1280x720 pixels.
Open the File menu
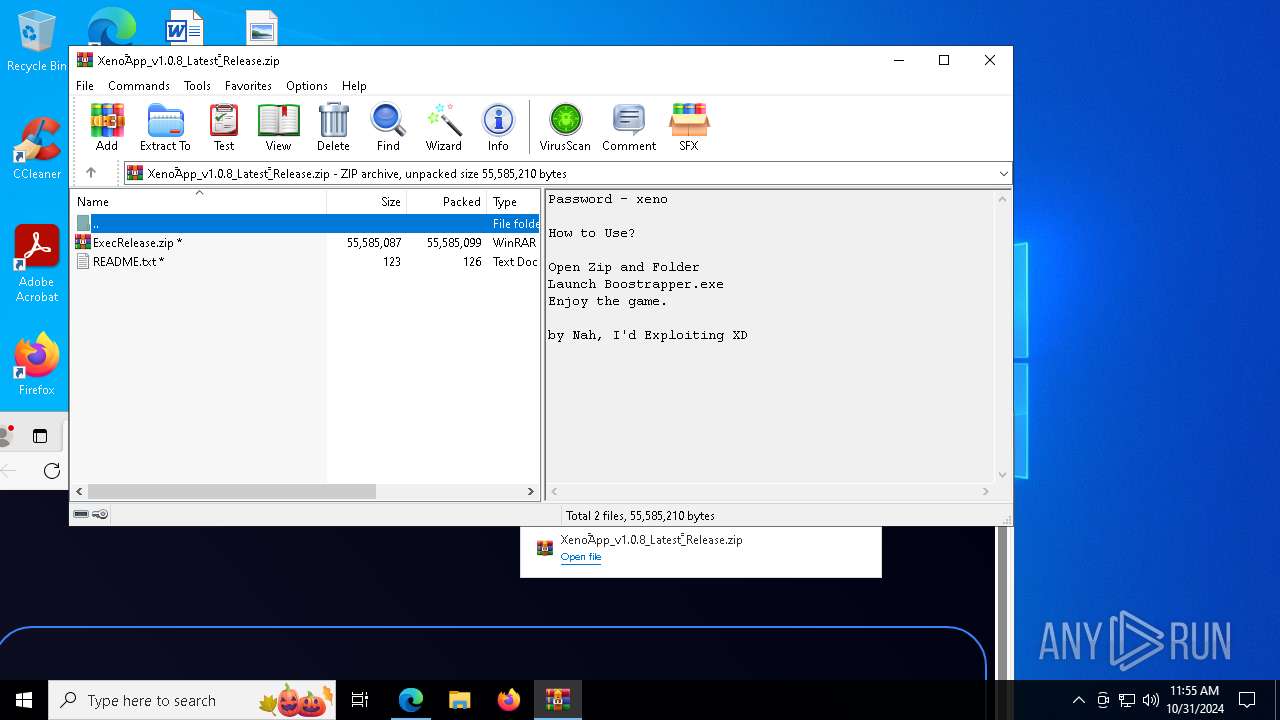pos(85,86)
